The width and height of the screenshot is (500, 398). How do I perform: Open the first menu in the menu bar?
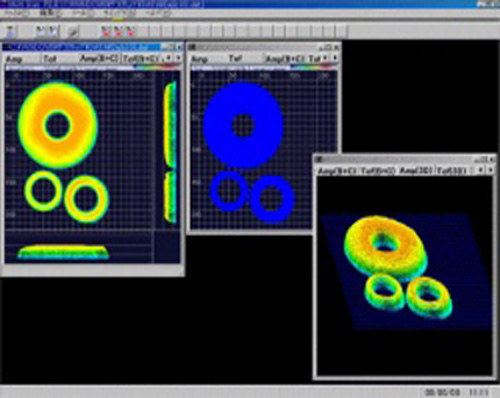17,14
